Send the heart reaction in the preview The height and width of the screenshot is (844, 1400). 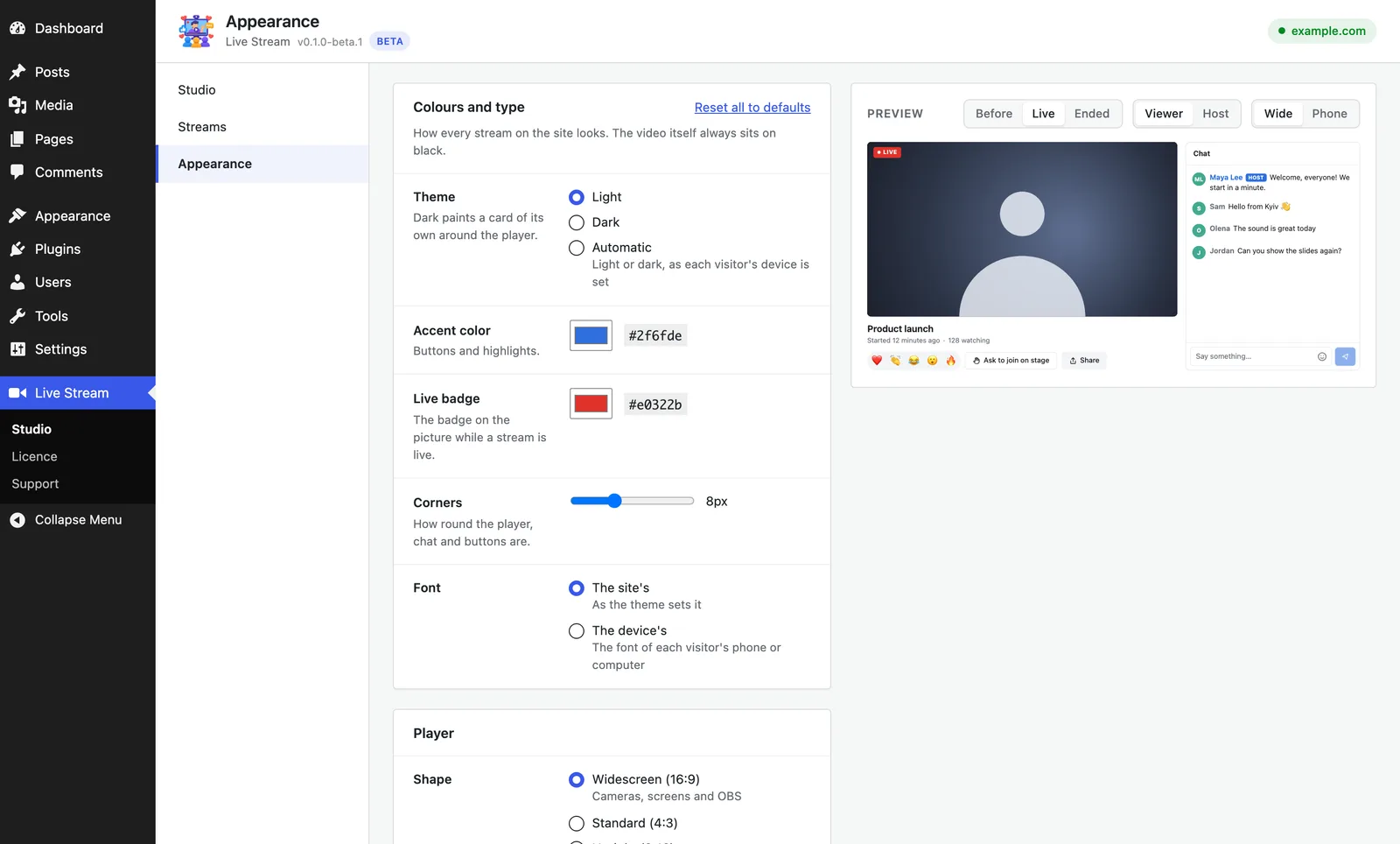[877, 361]
